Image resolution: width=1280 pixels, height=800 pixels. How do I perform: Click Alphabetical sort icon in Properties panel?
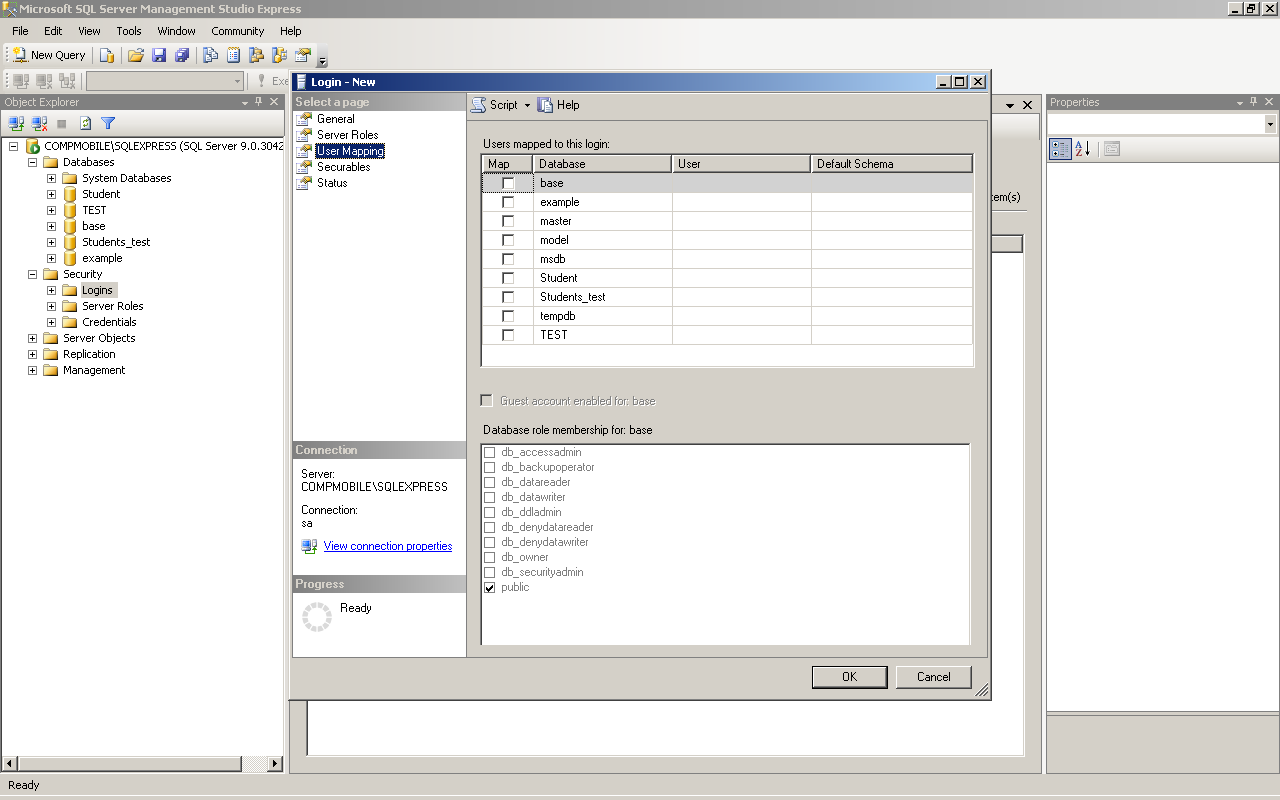[x=1083, y=149]
